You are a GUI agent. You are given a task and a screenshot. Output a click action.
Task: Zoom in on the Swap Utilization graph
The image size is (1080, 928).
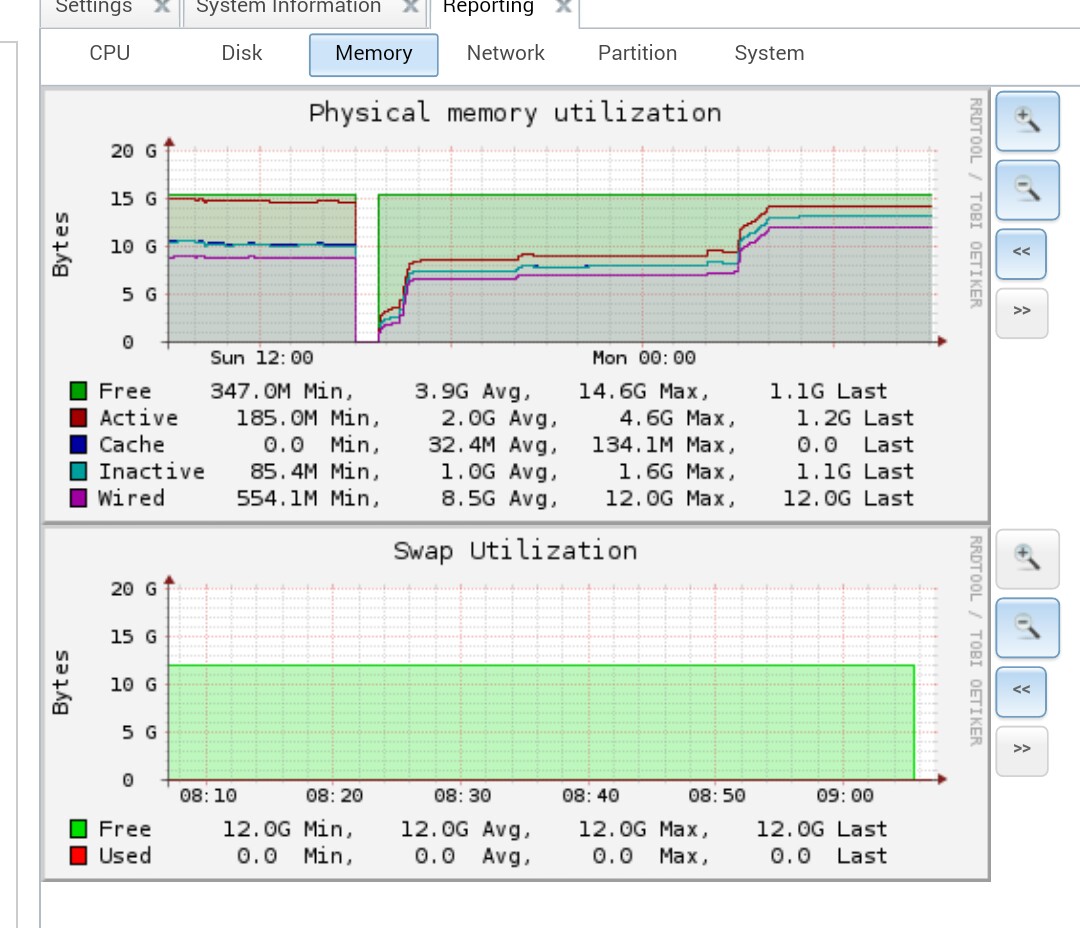pos(1027,559)
